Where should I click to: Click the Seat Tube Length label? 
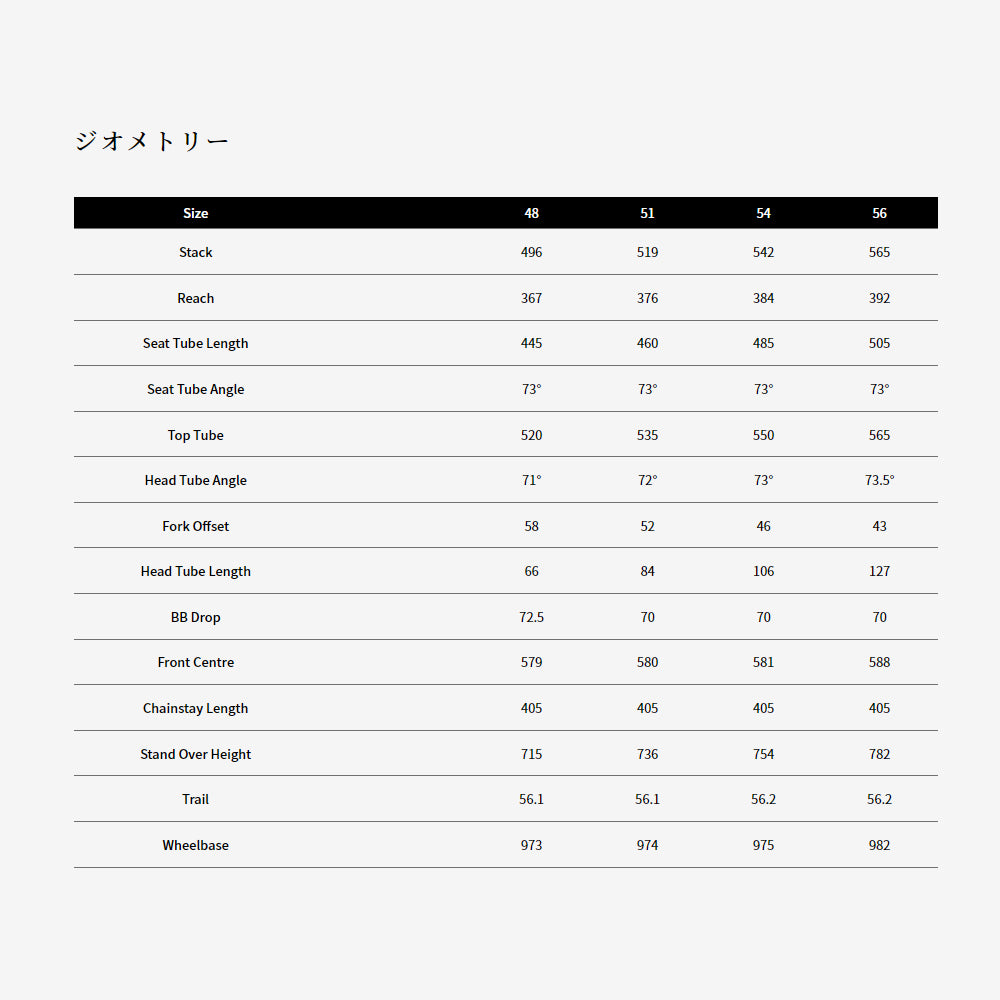pos(195,343)
